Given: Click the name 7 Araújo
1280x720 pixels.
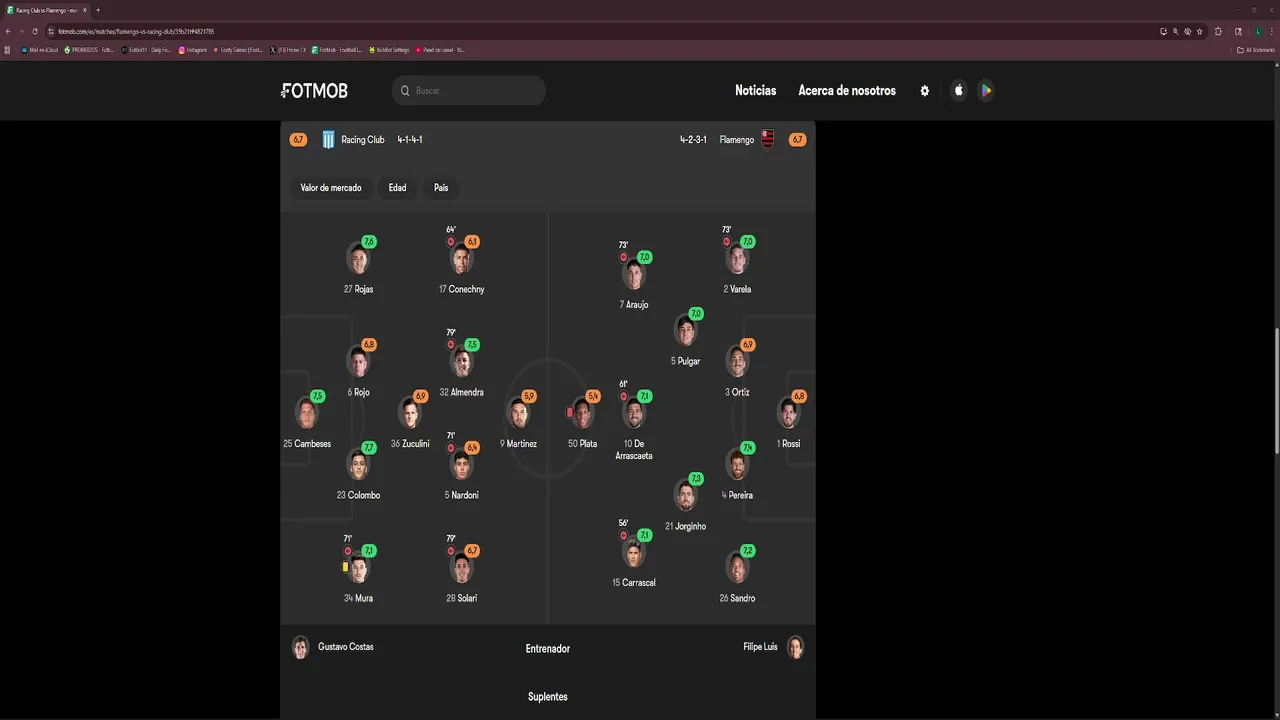Looking at the screenshot, I should pos(634,305).
